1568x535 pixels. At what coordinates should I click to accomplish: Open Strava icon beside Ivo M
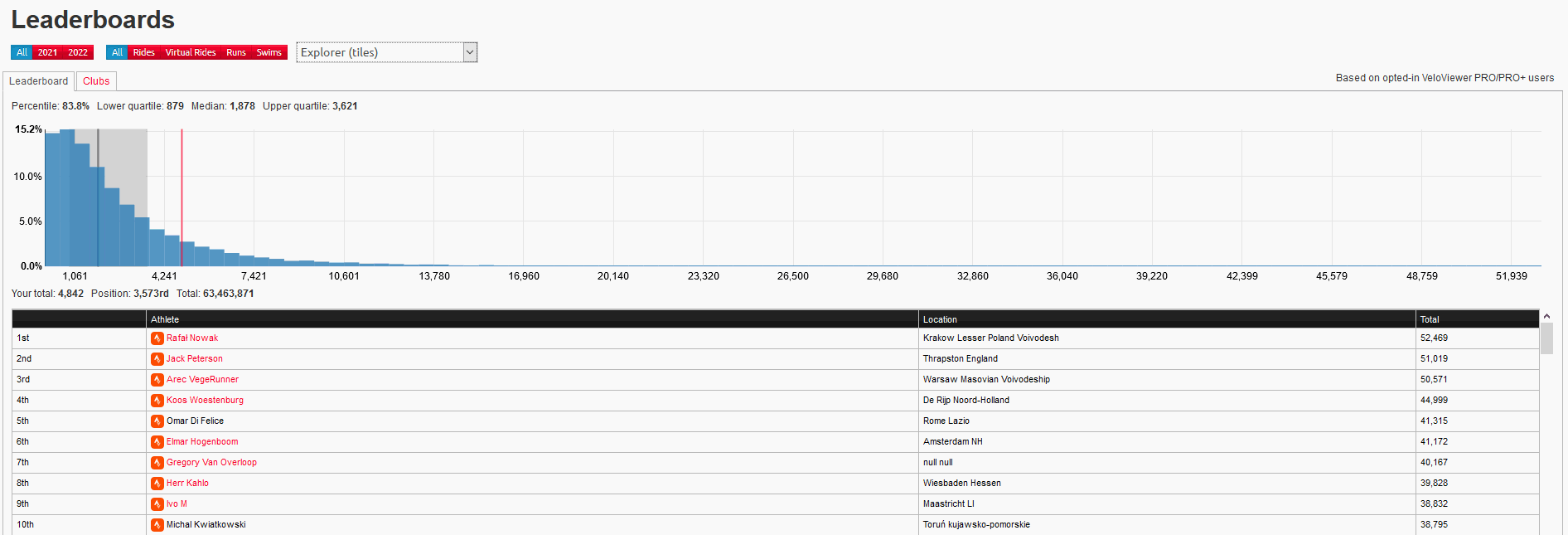[x=157, y=504]
